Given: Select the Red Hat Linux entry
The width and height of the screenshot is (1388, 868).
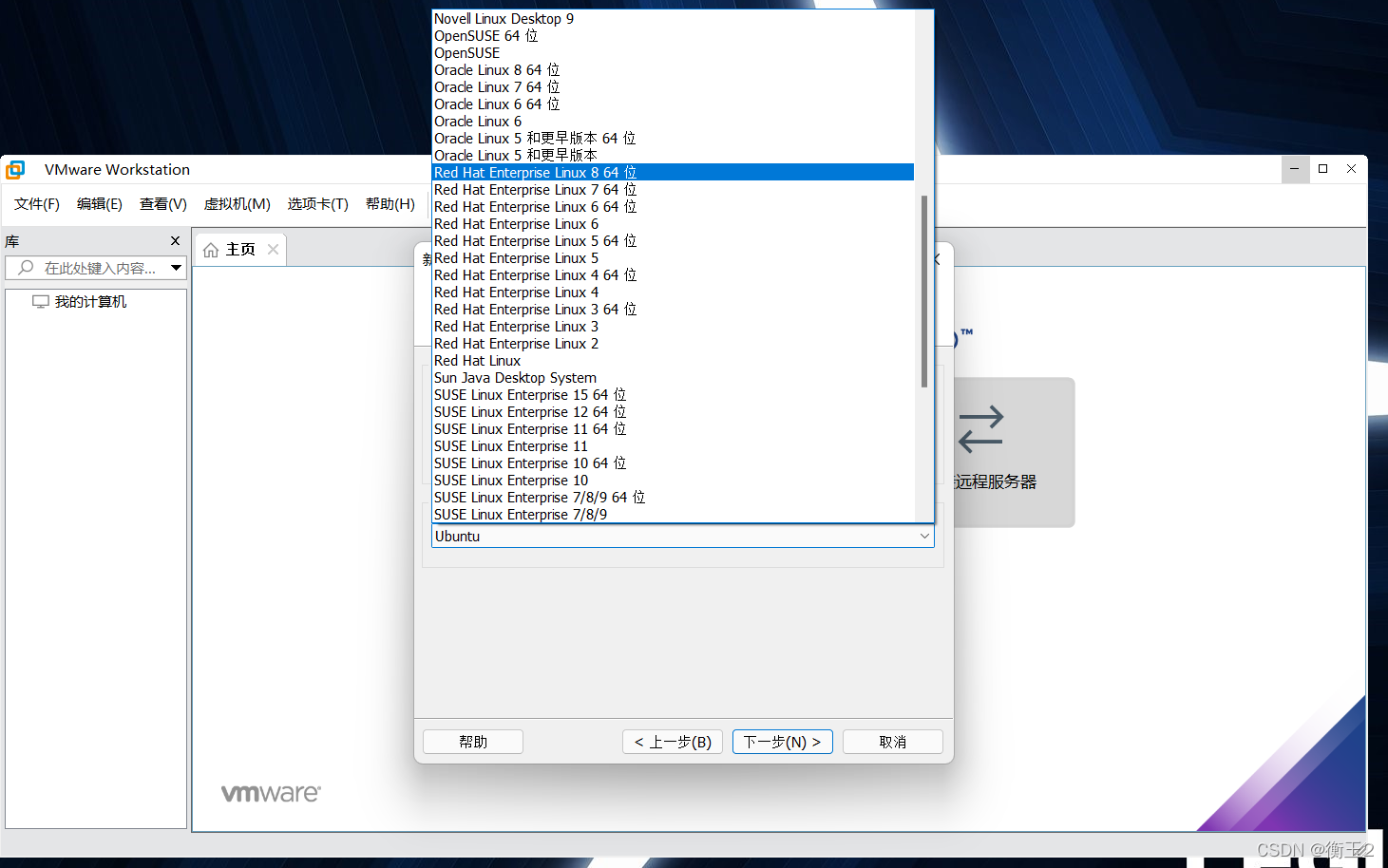Looking at the screenshot, I should tap(673, 361).
